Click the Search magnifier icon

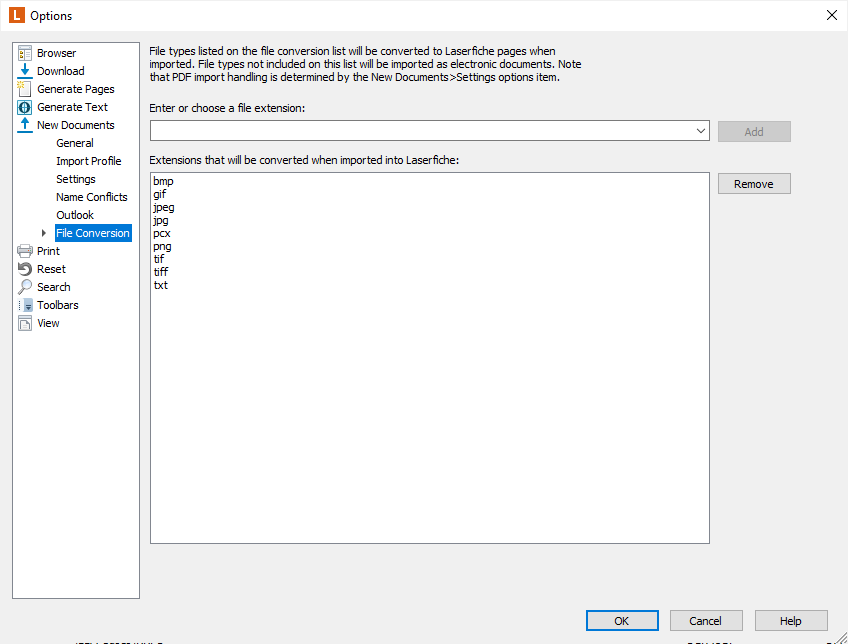pos(25,287)
